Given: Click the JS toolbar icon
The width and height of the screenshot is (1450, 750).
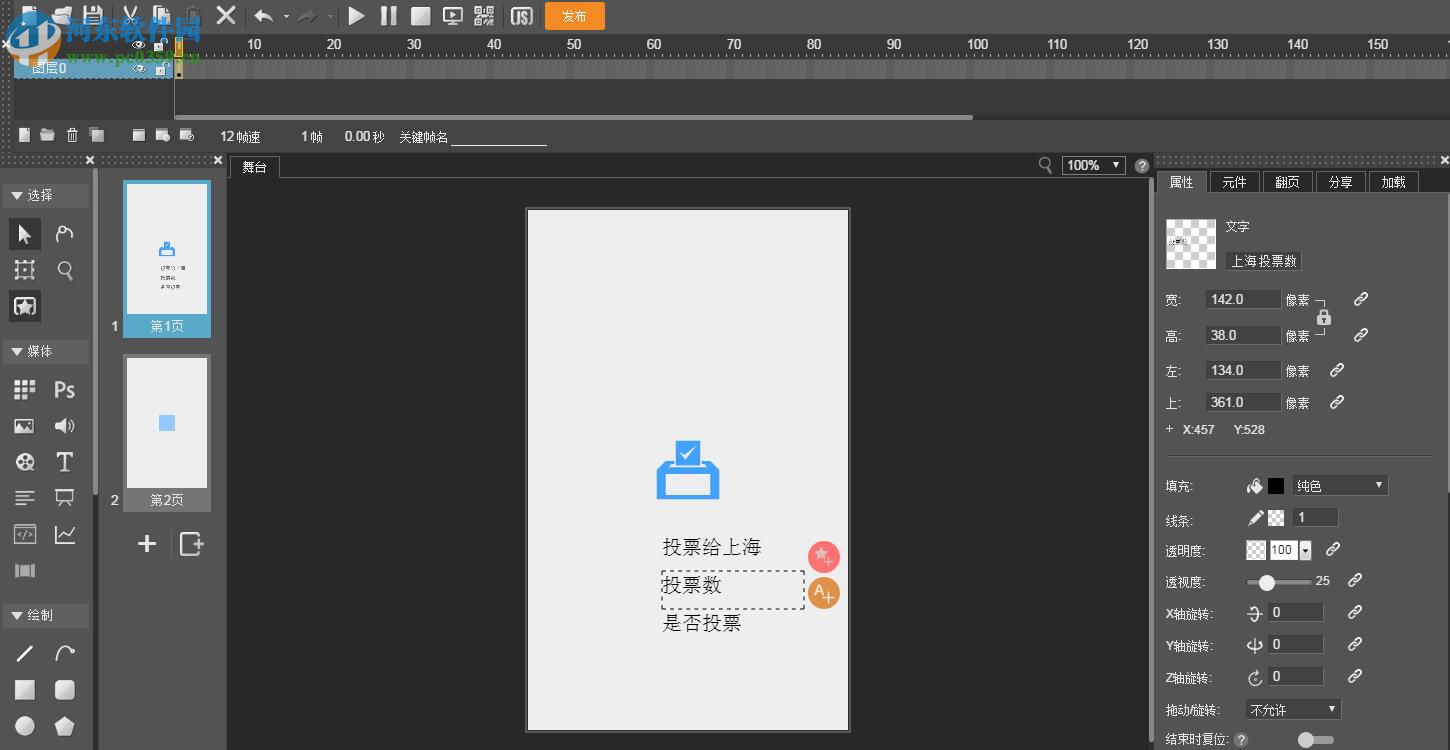Looking at the screenshot, I should 520,16.
